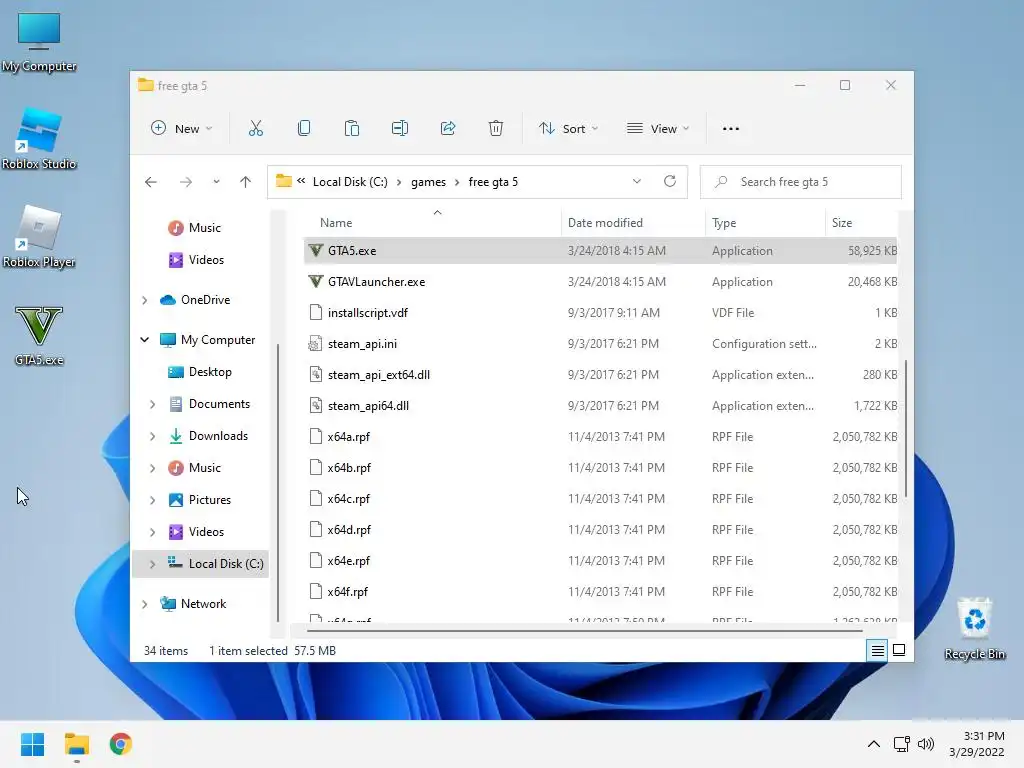This screenshot has height=768, width=1024.
Task: Select GTAVLauncher.exe file
Action: click(x=600, y=281)
